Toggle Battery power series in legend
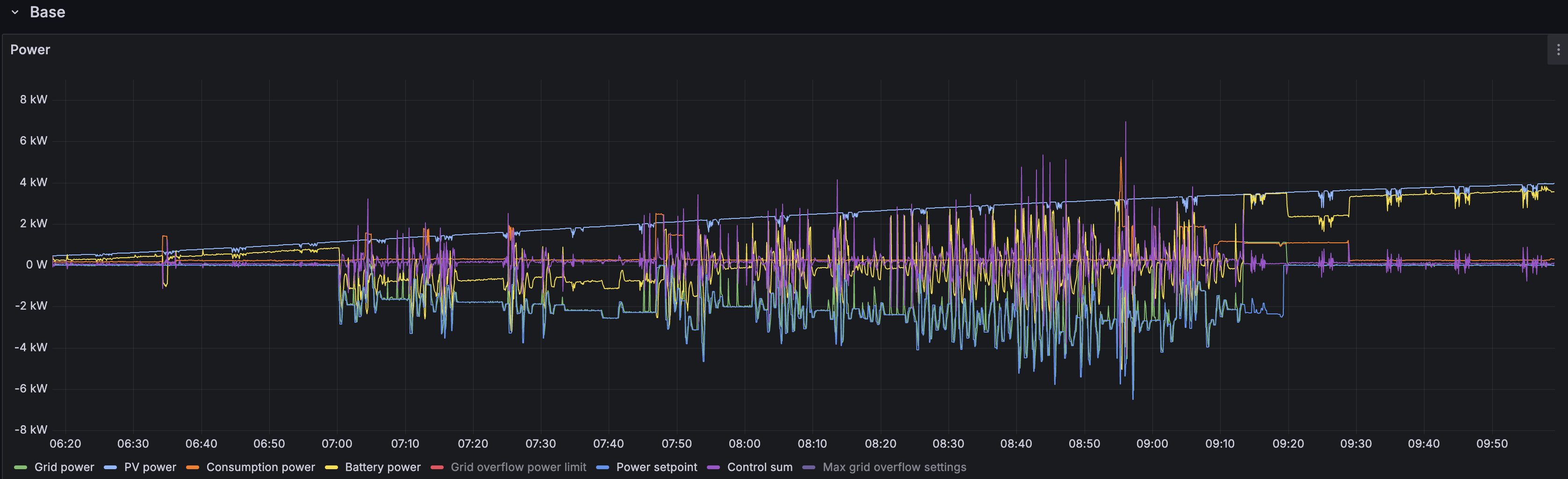The height and width of the screenshot is (479, 1568). (x=383, y=467)
